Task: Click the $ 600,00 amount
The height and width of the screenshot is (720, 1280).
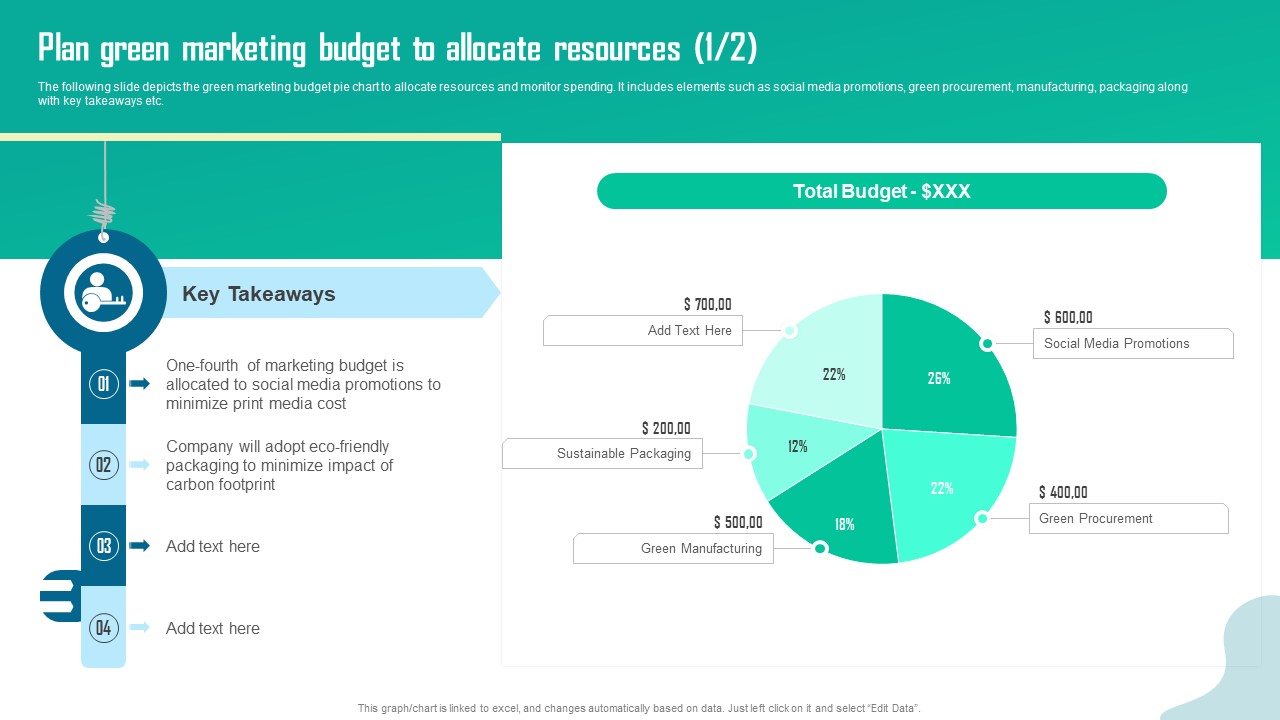Action: [x=1068, y=317]
